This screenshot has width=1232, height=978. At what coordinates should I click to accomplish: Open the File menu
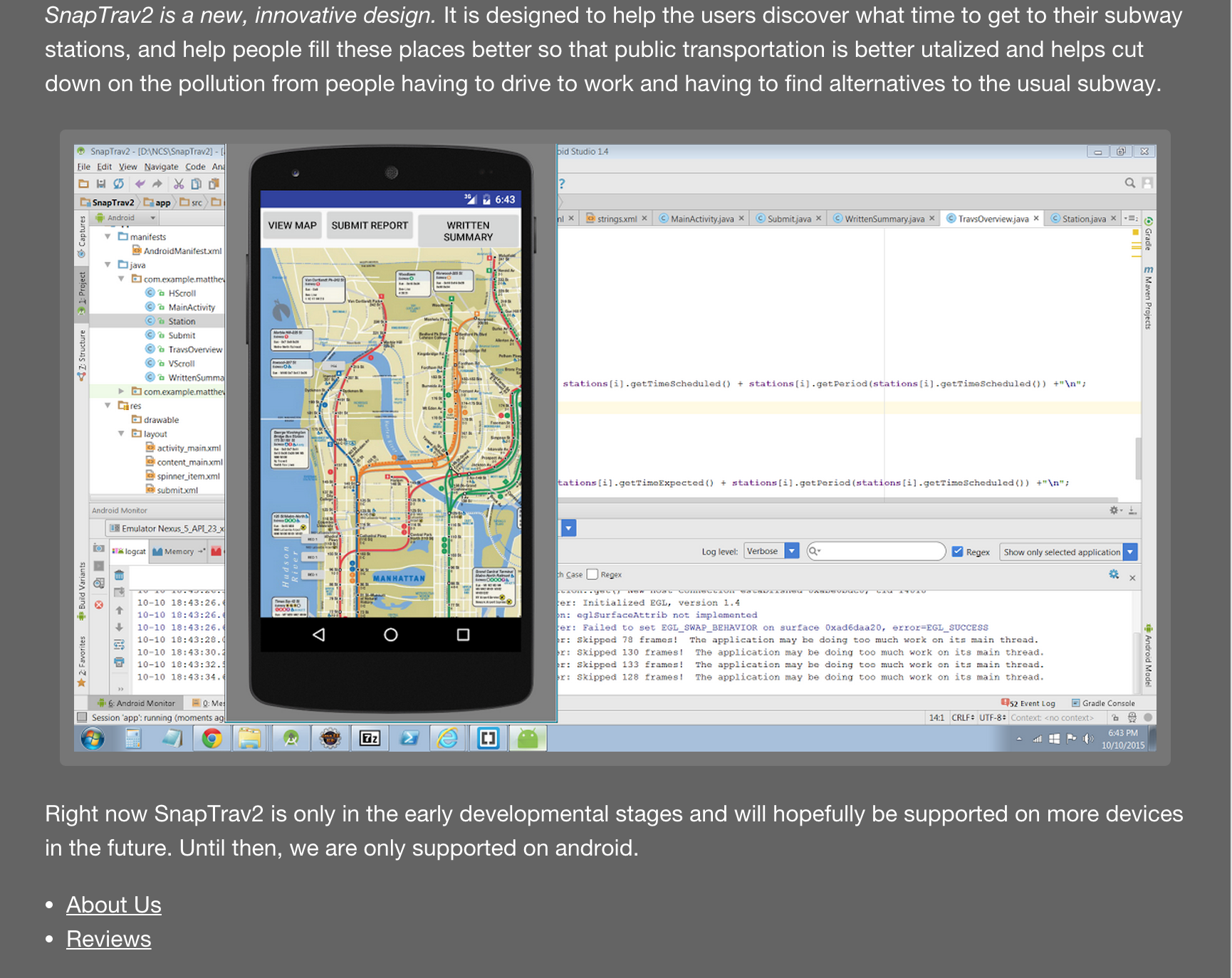click(x=84, y=167)
